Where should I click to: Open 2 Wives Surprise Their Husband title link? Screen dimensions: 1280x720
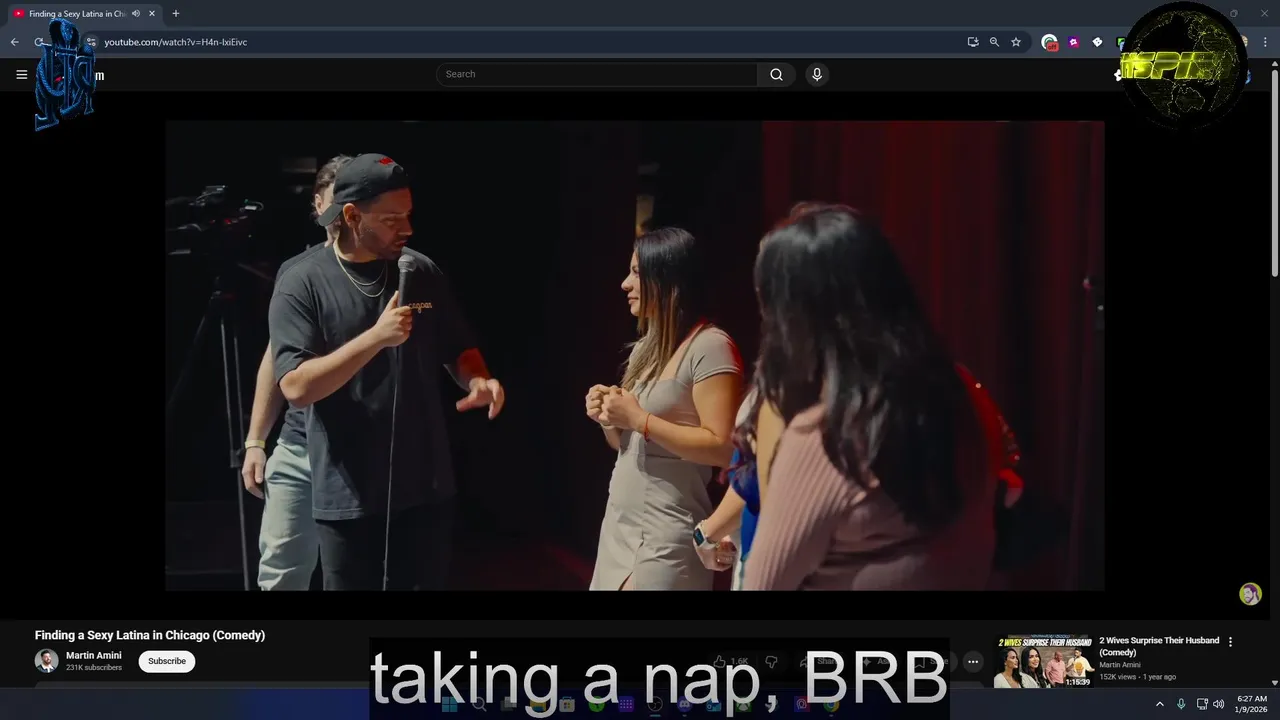1159,646
